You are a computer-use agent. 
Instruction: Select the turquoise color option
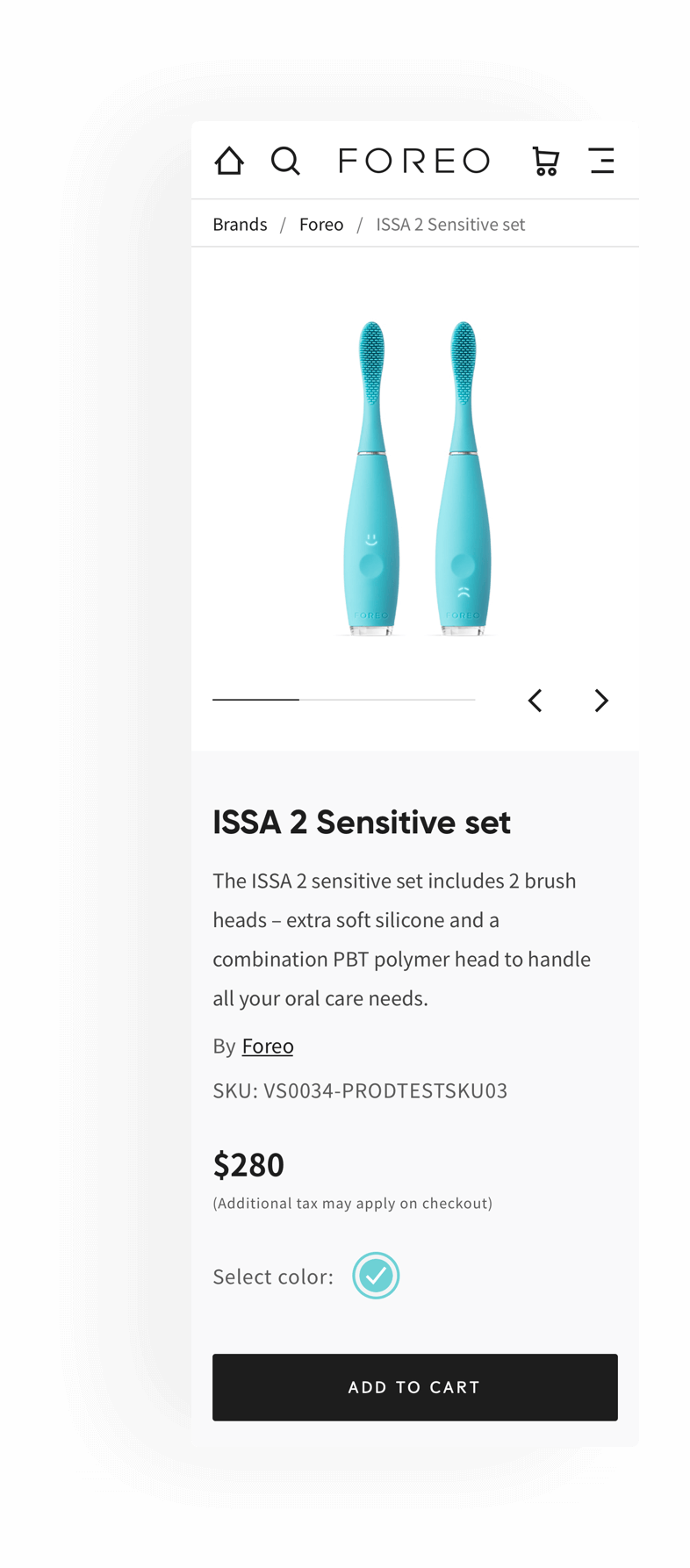[376, 1276]
